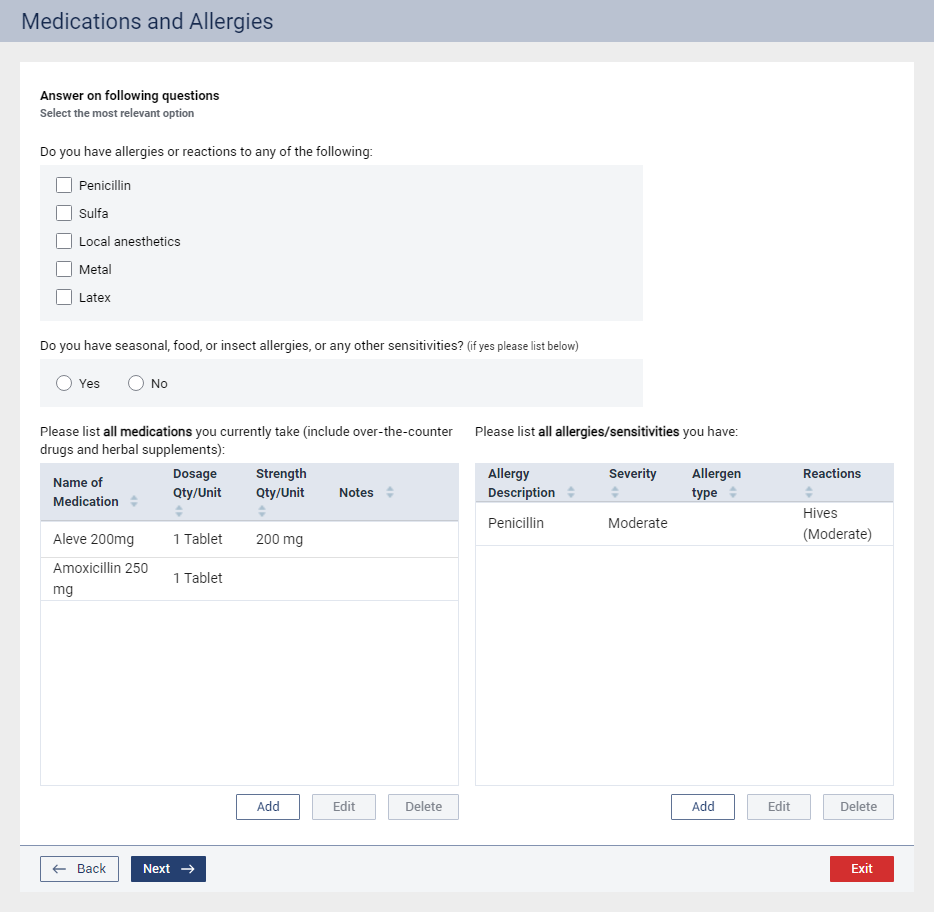Exit the questionnaire with red button

[861, 869]
